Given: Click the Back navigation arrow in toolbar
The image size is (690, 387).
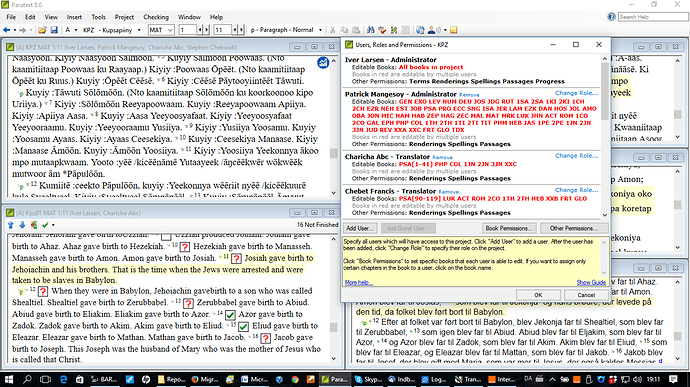Looking at the screenshot, I should (x=7, y=30).
